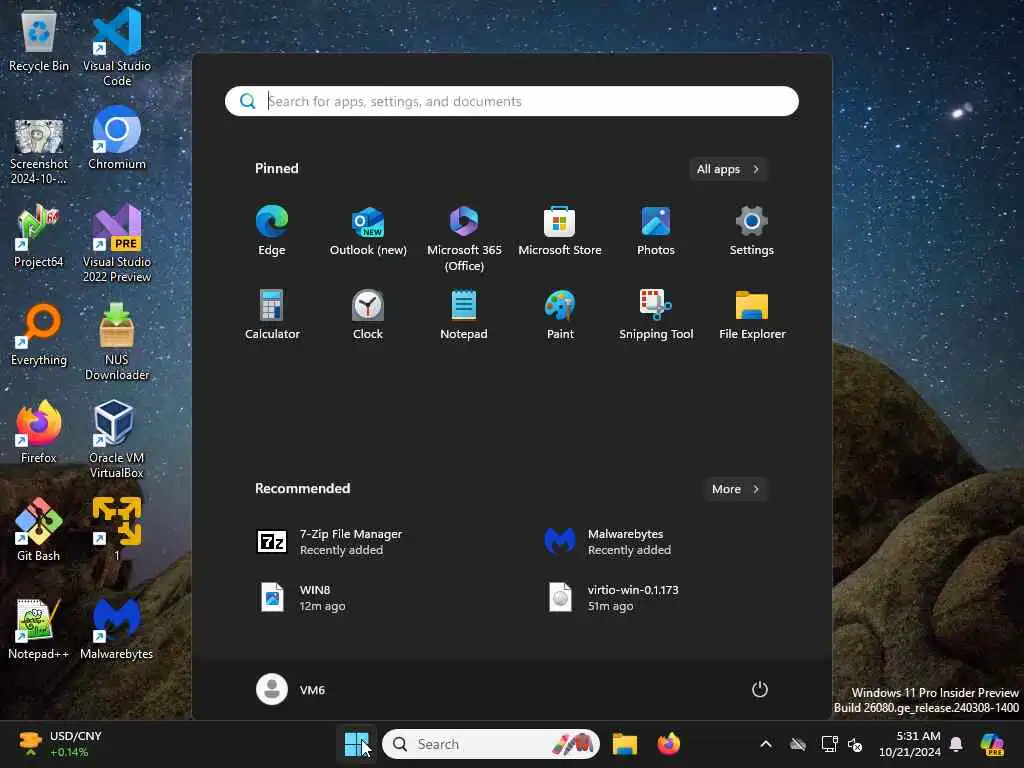Screen dimensions: 1024x768
Task: Select the desktop shortcut named 1
Action: coord(117,530)
